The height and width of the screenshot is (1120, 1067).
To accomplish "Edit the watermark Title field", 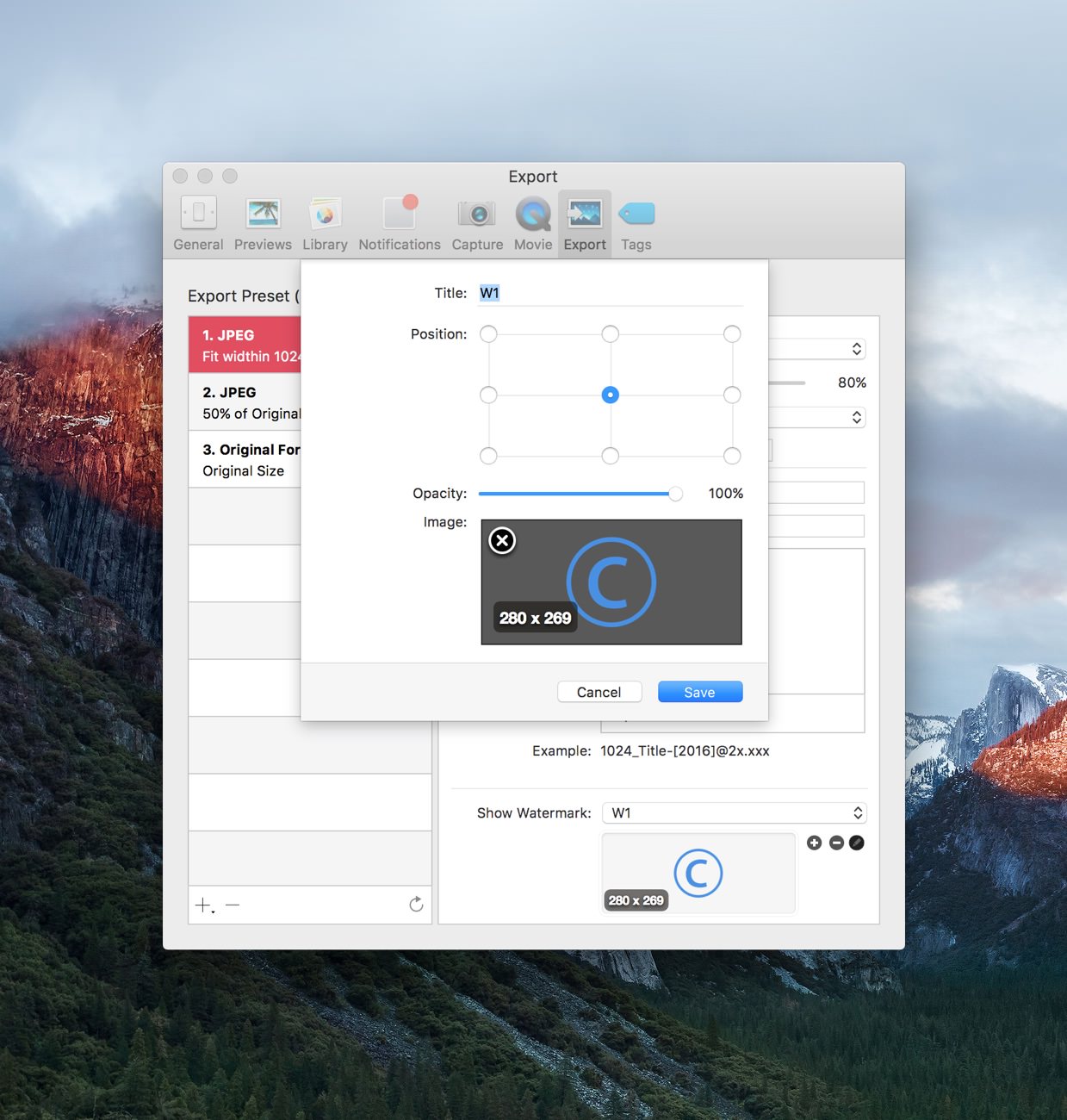I will pos(611,293).
